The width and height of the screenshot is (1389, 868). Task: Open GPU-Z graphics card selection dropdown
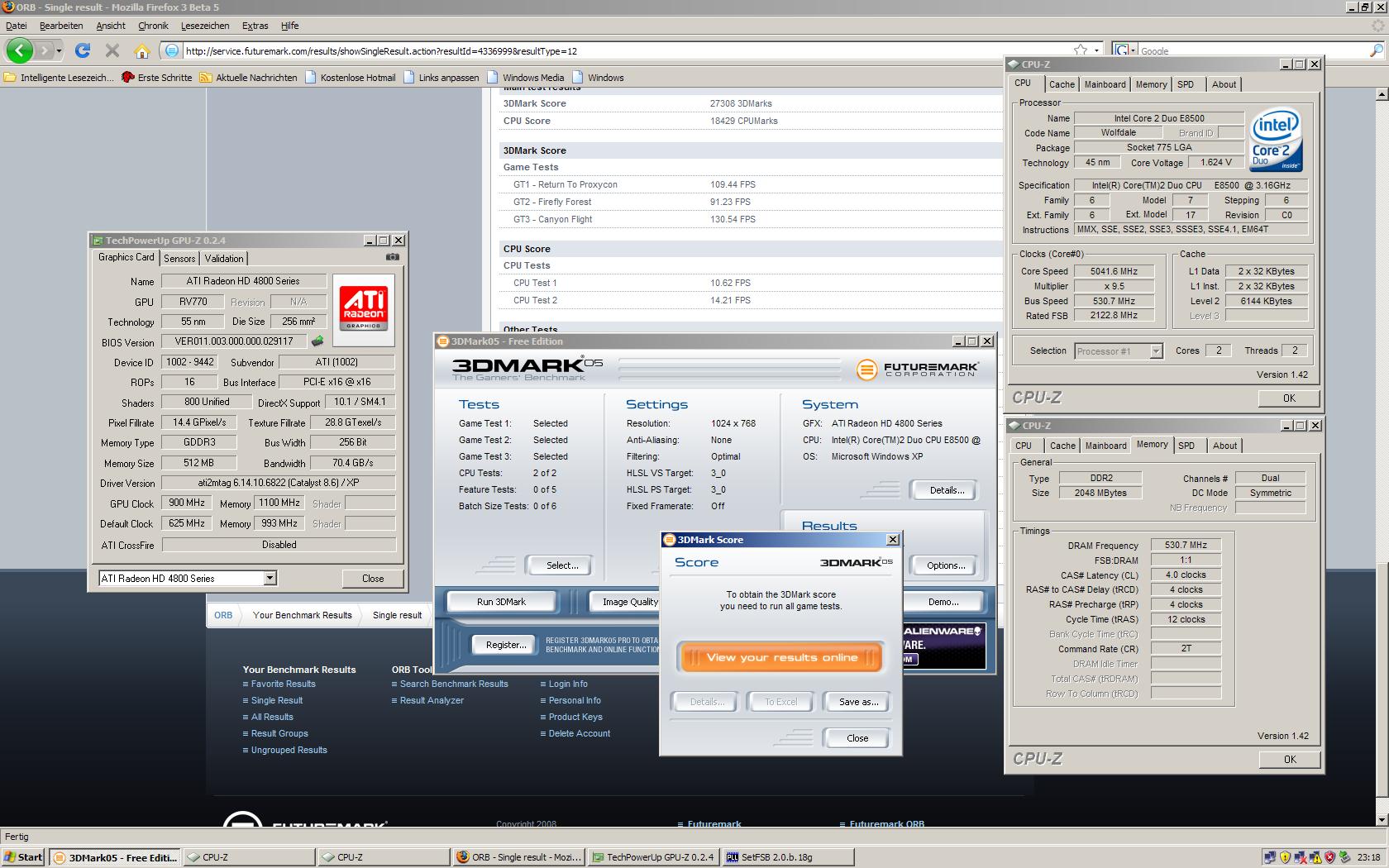click(x=270, y=578)
